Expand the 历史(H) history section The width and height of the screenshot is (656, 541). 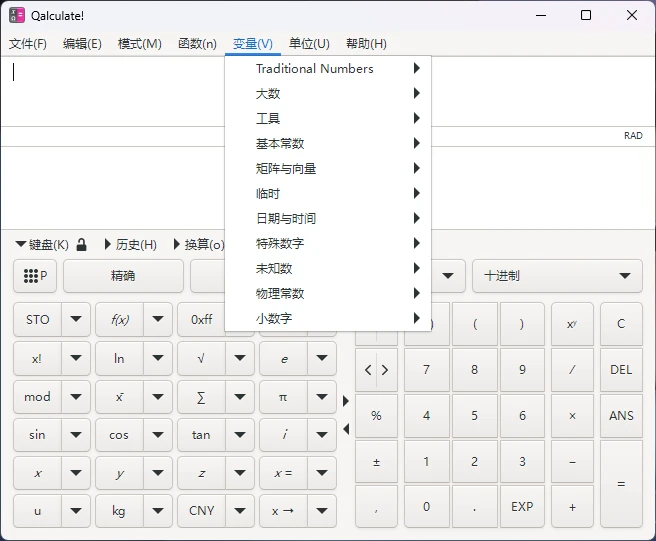[x=131, y=244]
